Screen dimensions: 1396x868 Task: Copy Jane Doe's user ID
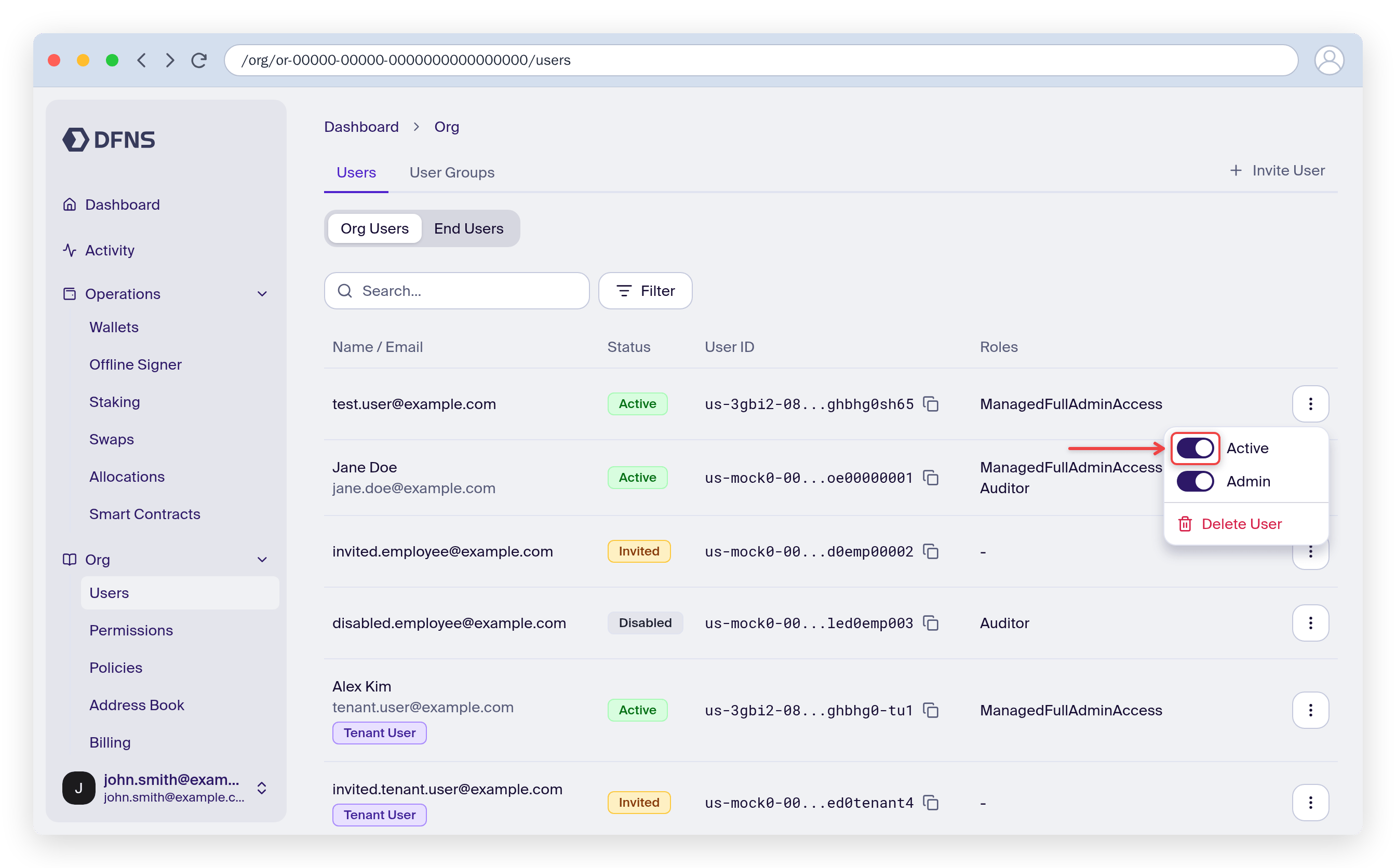coord(930,478)
